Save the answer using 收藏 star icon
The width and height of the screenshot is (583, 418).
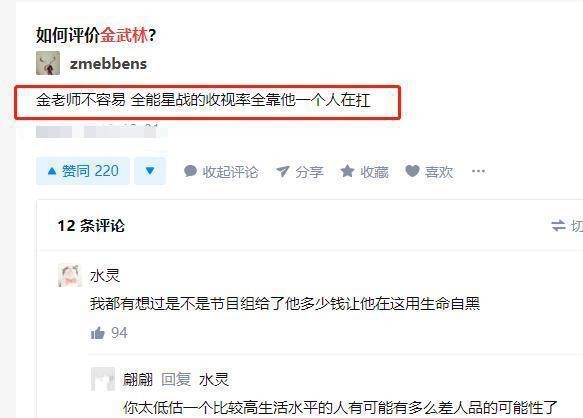pos(347,171)
